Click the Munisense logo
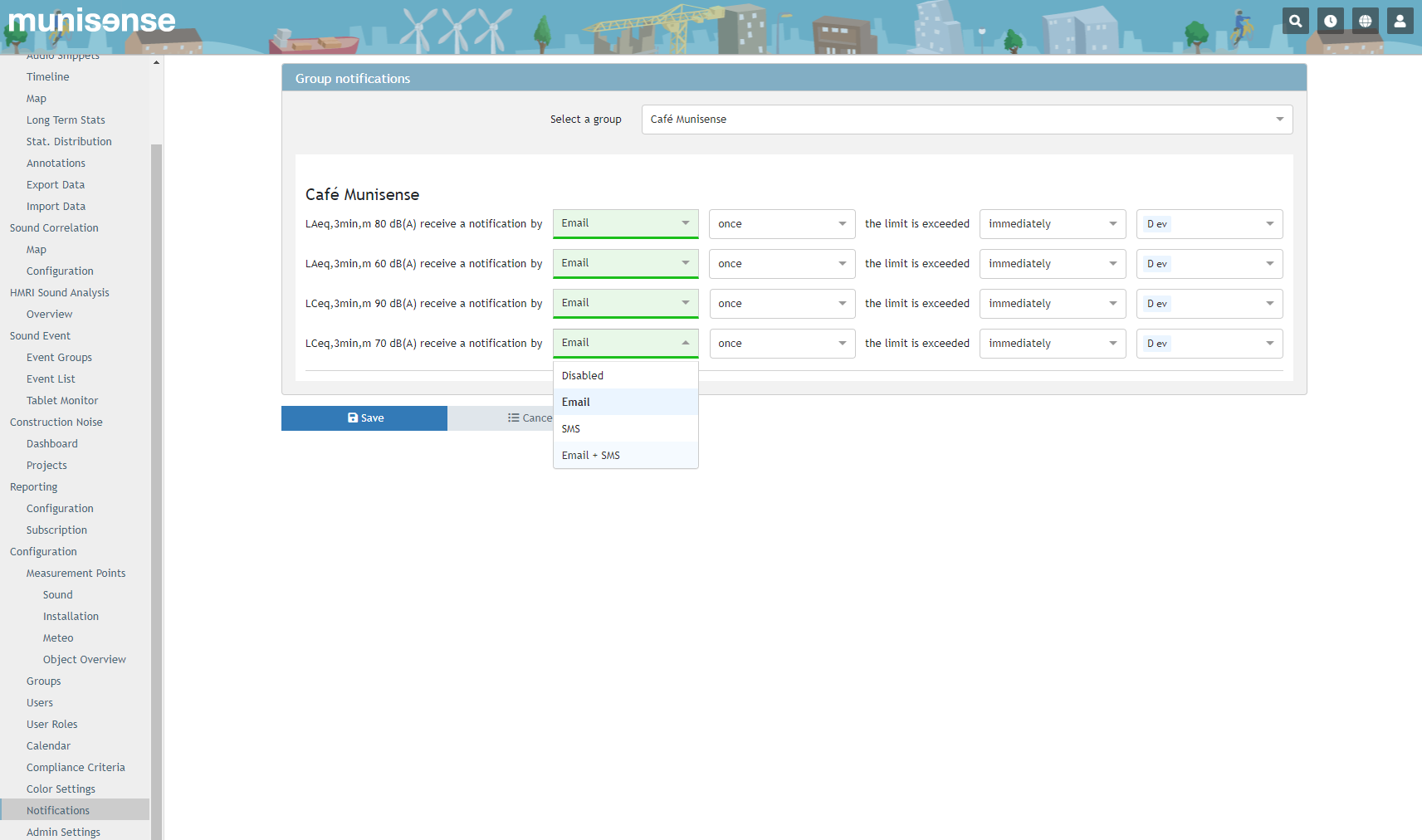This screenshot has width=1422, height=840. (x=92, y=21)
